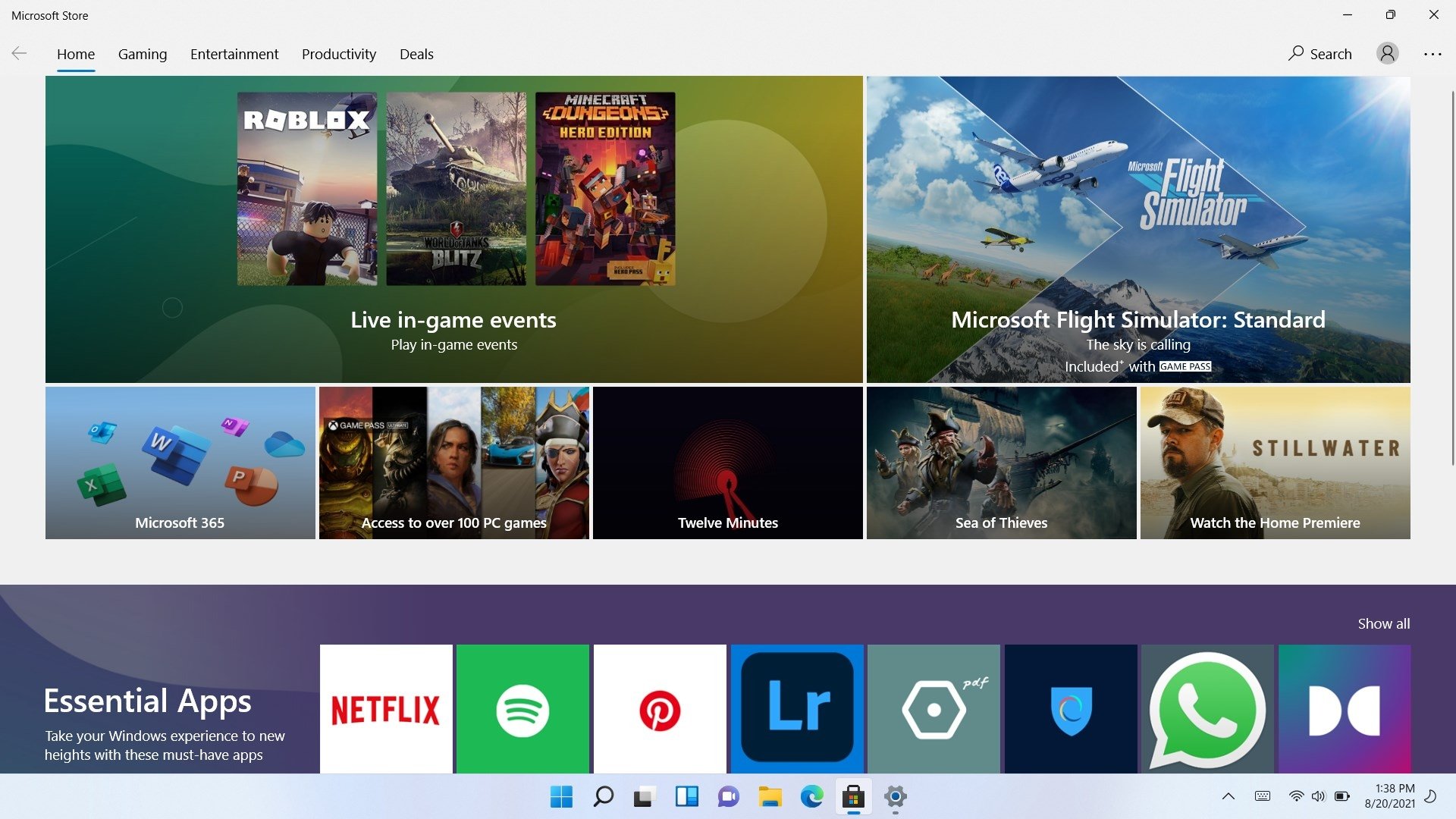Open the Adobe Lightroom app page
Image resolution: width=1456 pixels, height=819 pixels.
796,710
